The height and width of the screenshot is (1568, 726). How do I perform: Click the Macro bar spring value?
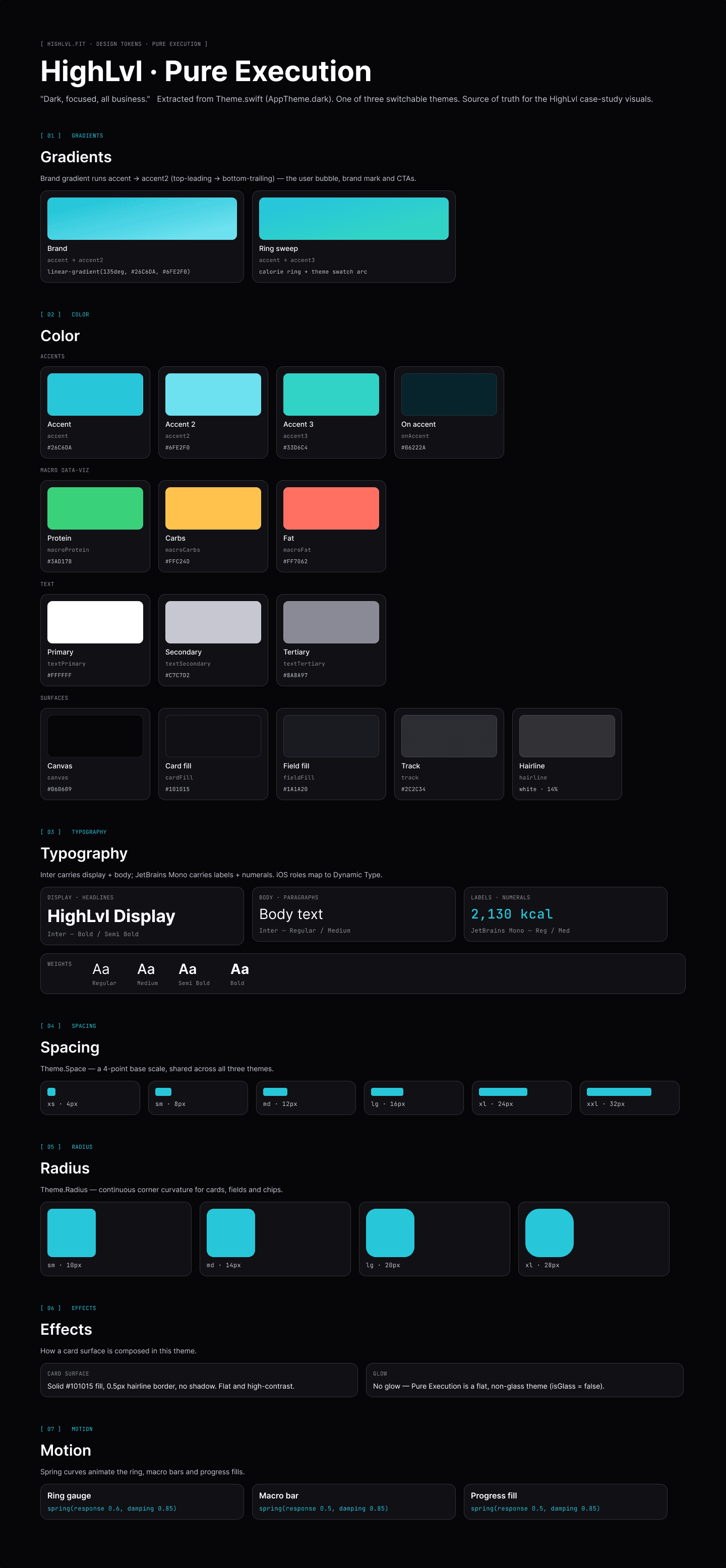tap(323, 1509)
